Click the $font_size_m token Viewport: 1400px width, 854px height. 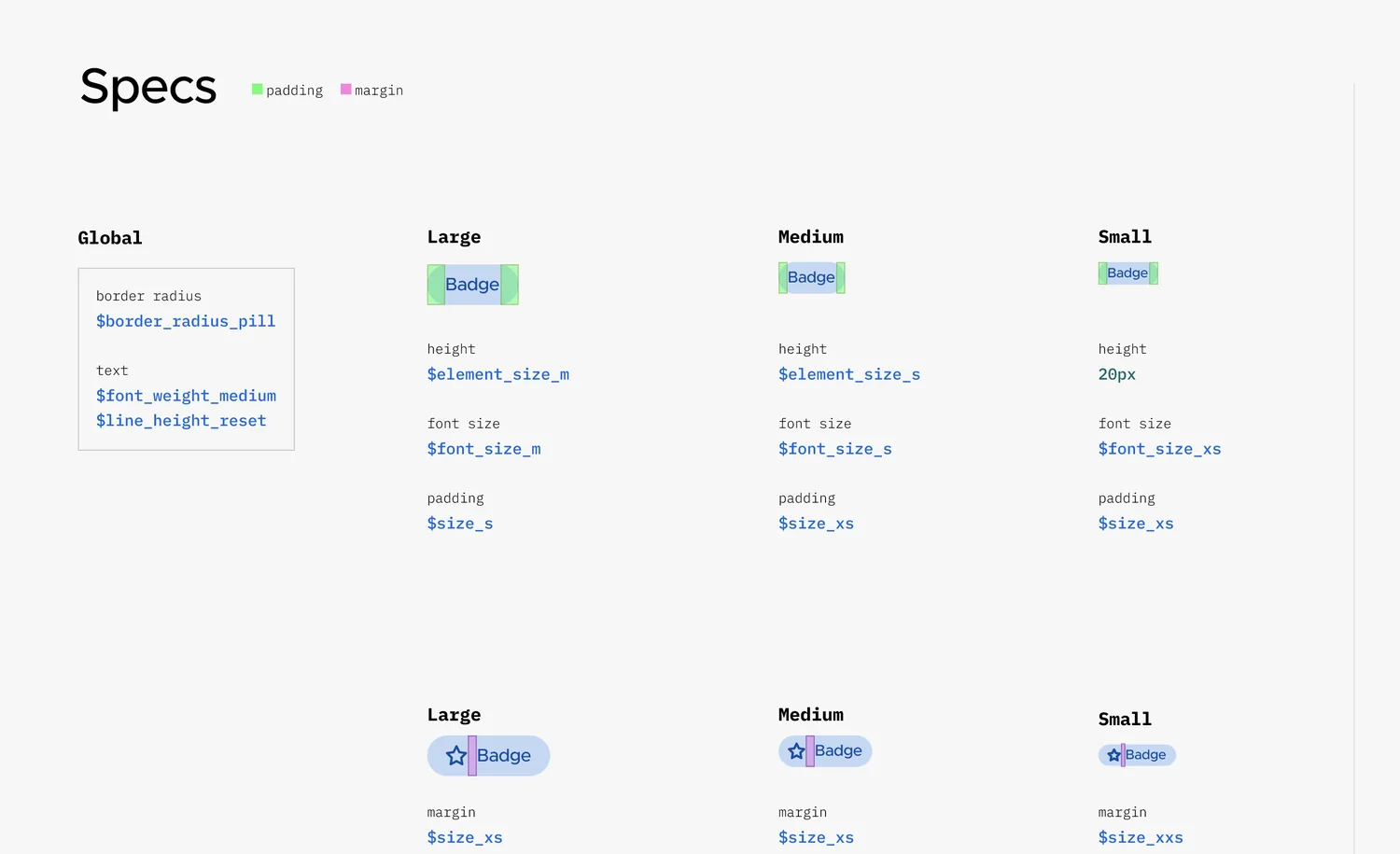pyautogui.click(x=484, y=449)
